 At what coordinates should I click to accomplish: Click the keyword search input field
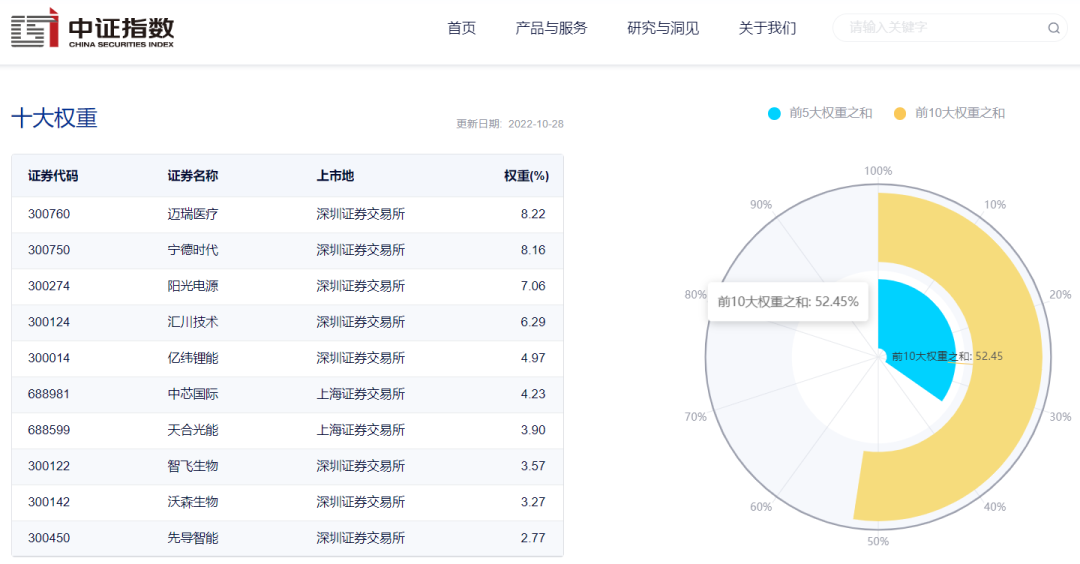pos(940,28)
